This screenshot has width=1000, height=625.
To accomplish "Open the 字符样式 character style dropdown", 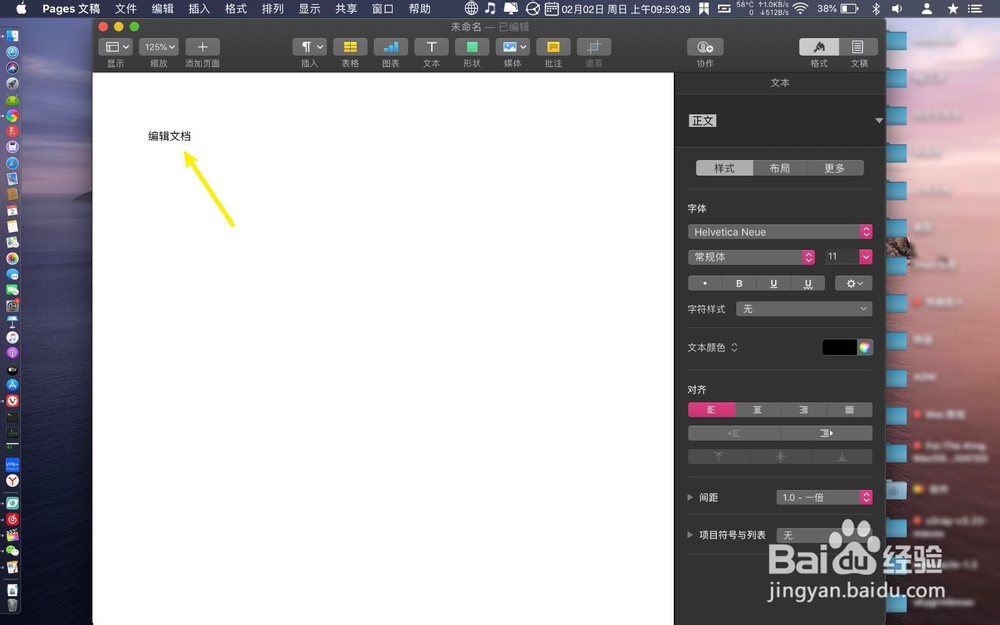I will 804,309.
